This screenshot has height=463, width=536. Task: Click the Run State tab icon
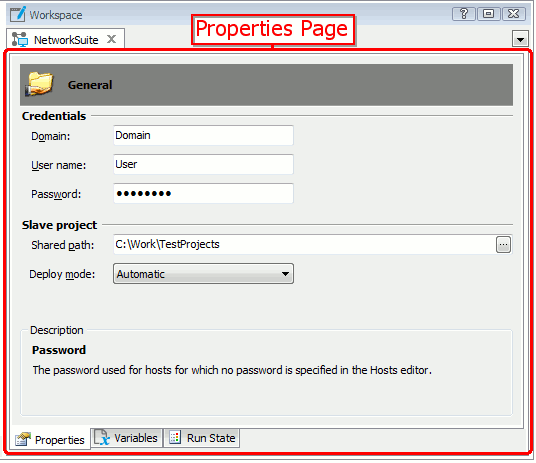[175, 437]
